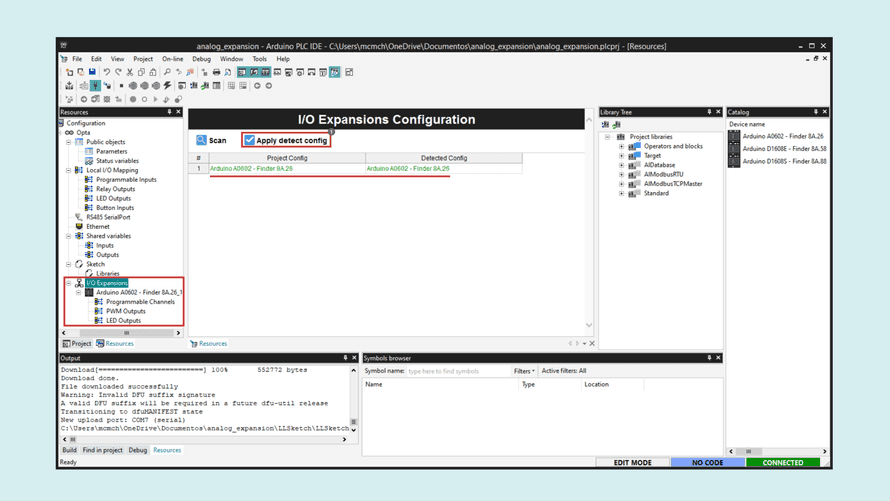Viewport: 890px width, 501px height.
Task: Click the Undo icon in the toolbar
Action: [x=107, y=72]
